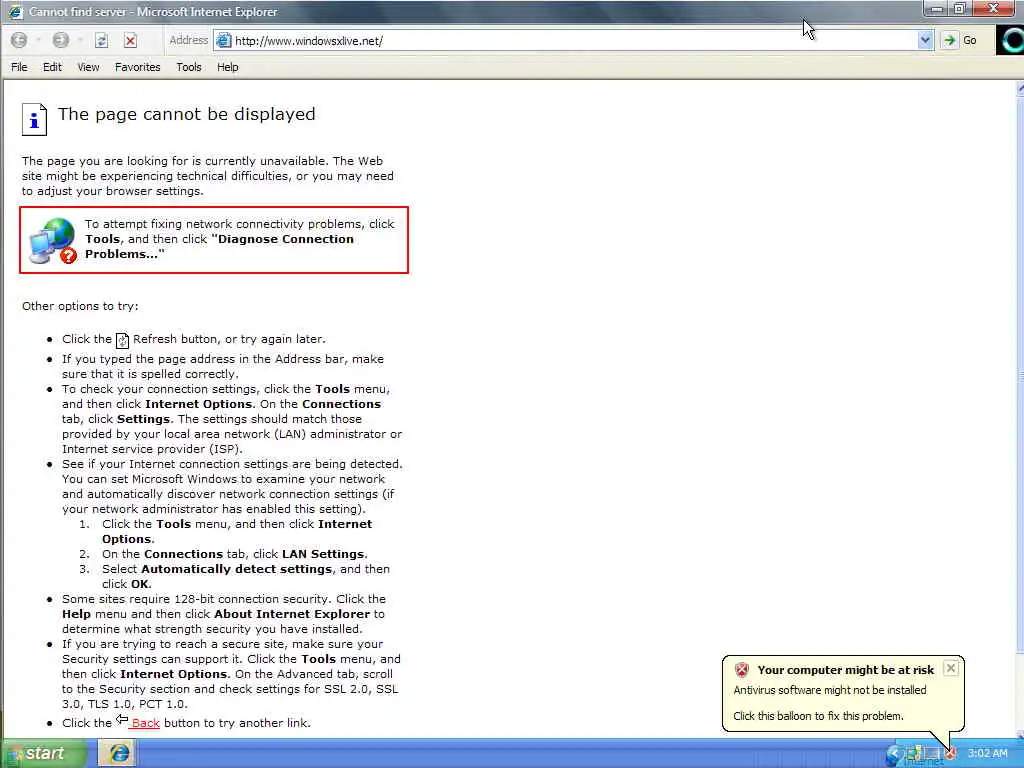1024x768 pixels.
Task: Click the network globe diagnose icon
Action: pos(53,240)
